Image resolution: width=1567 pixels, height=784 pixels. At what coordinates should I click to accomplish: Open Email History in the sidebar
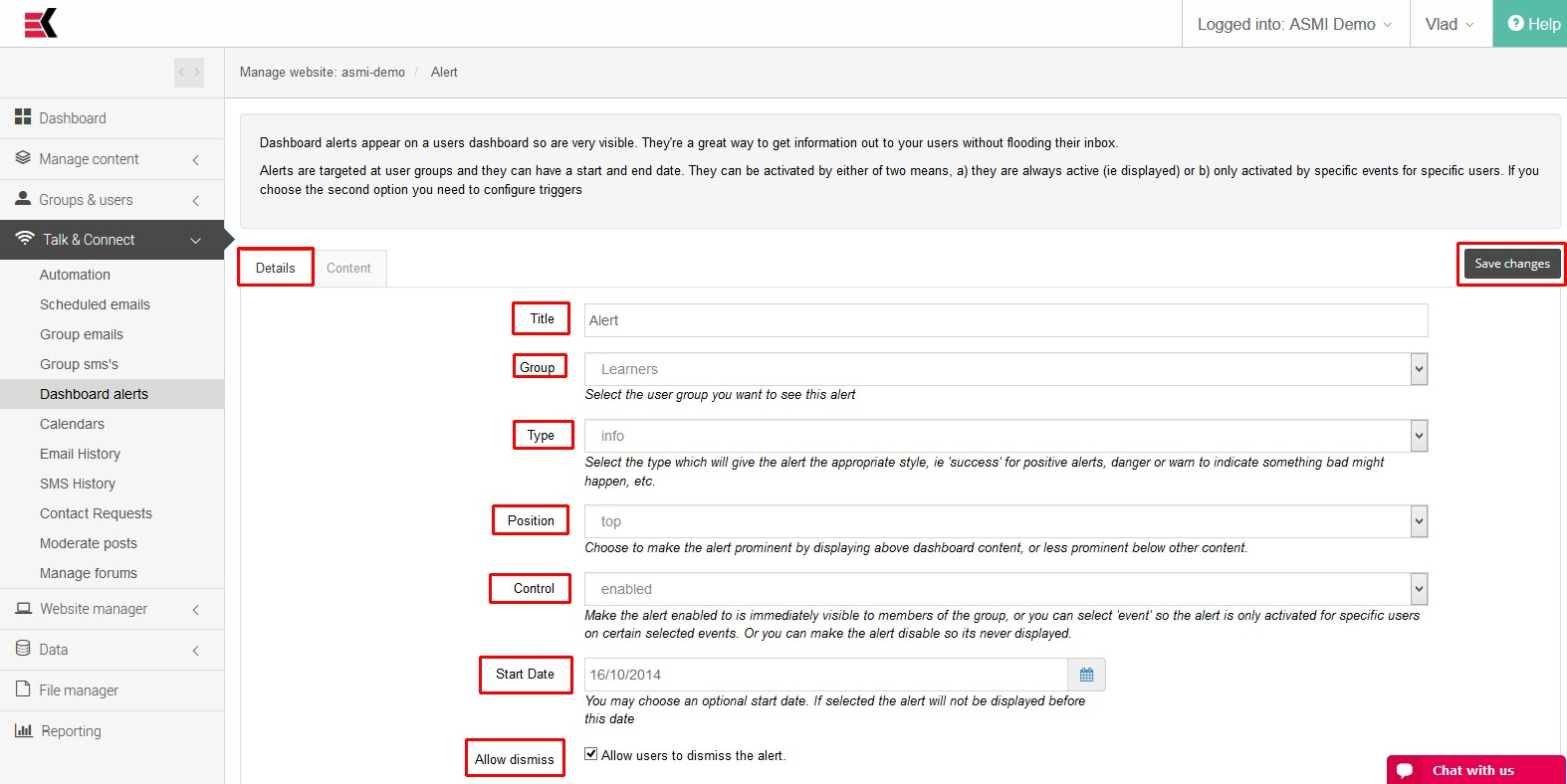coord(80,454)
